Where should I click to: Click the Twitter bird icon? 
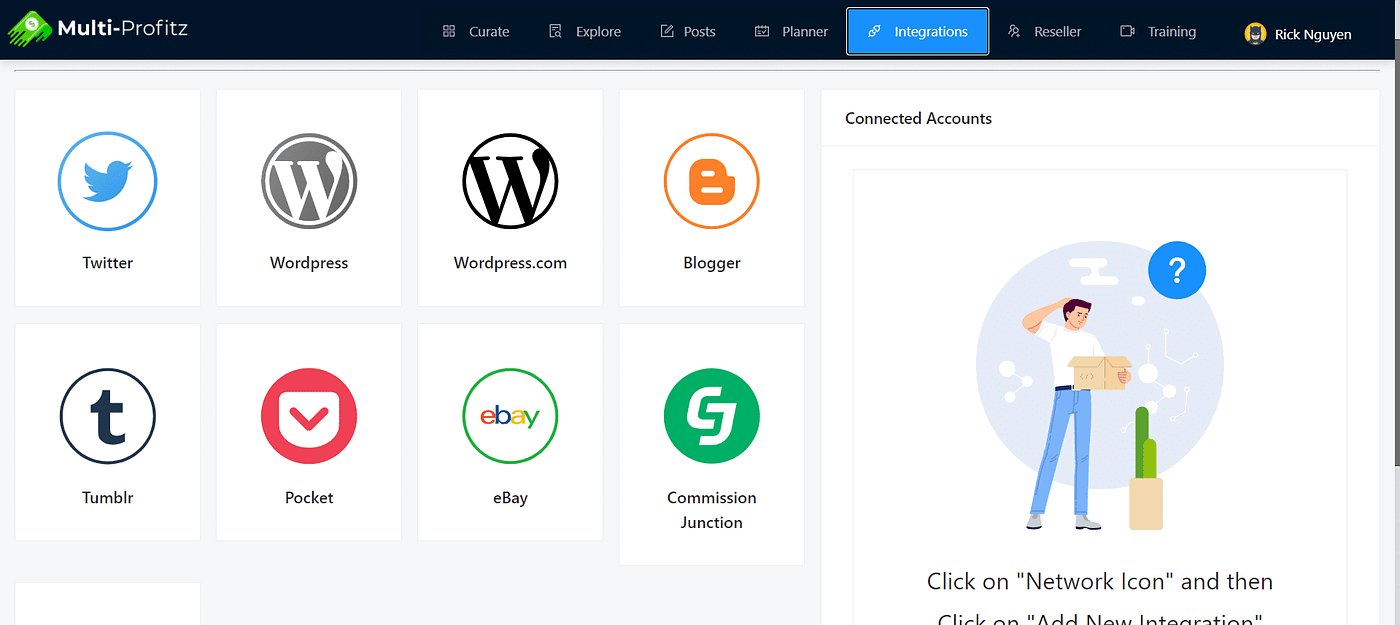pyautogui.click(x=108, y=182)
